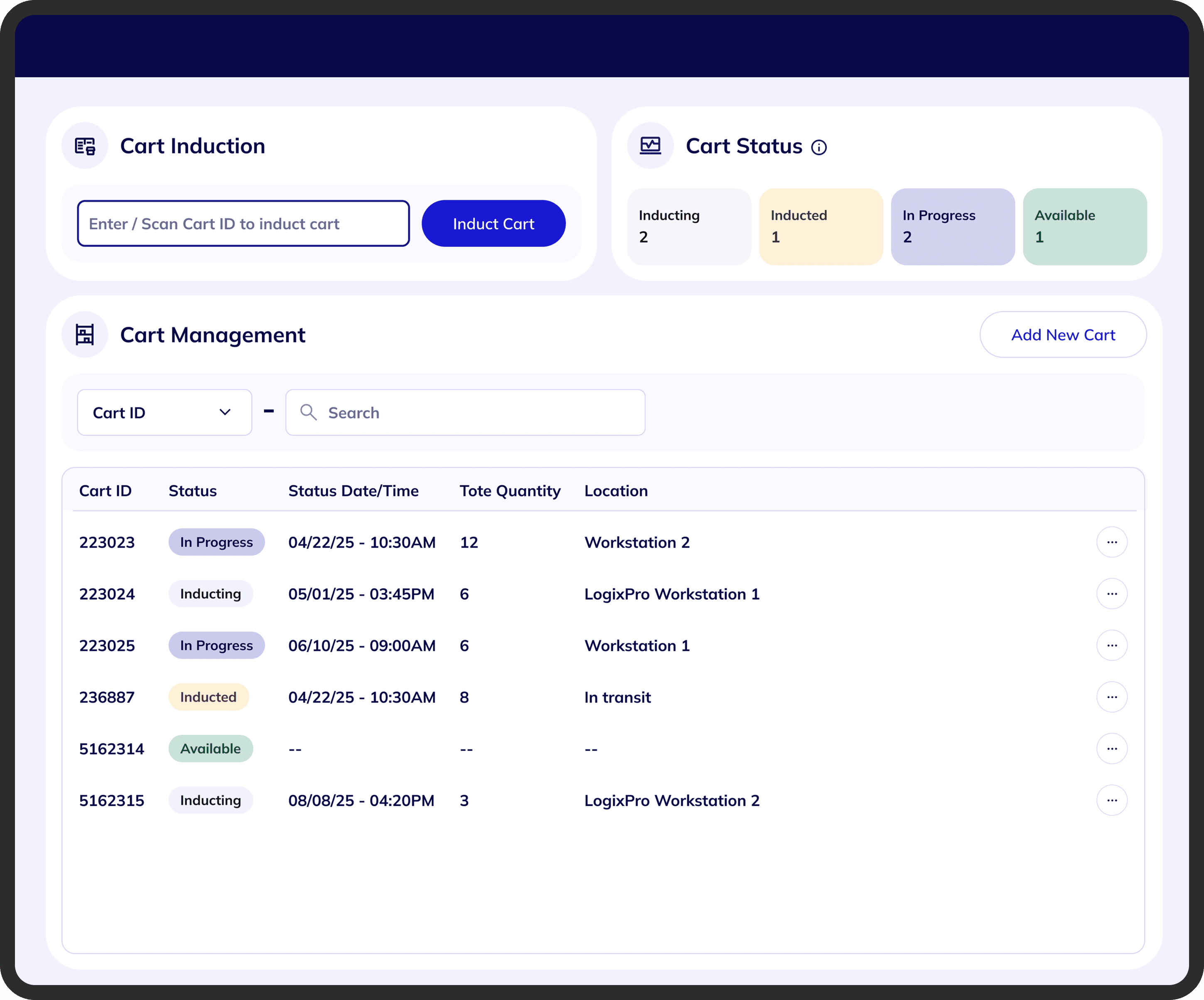The width and height of the screenshot is (1204, 1000).
Task: Click the Cart Management heading
Action: pos(213,335)
